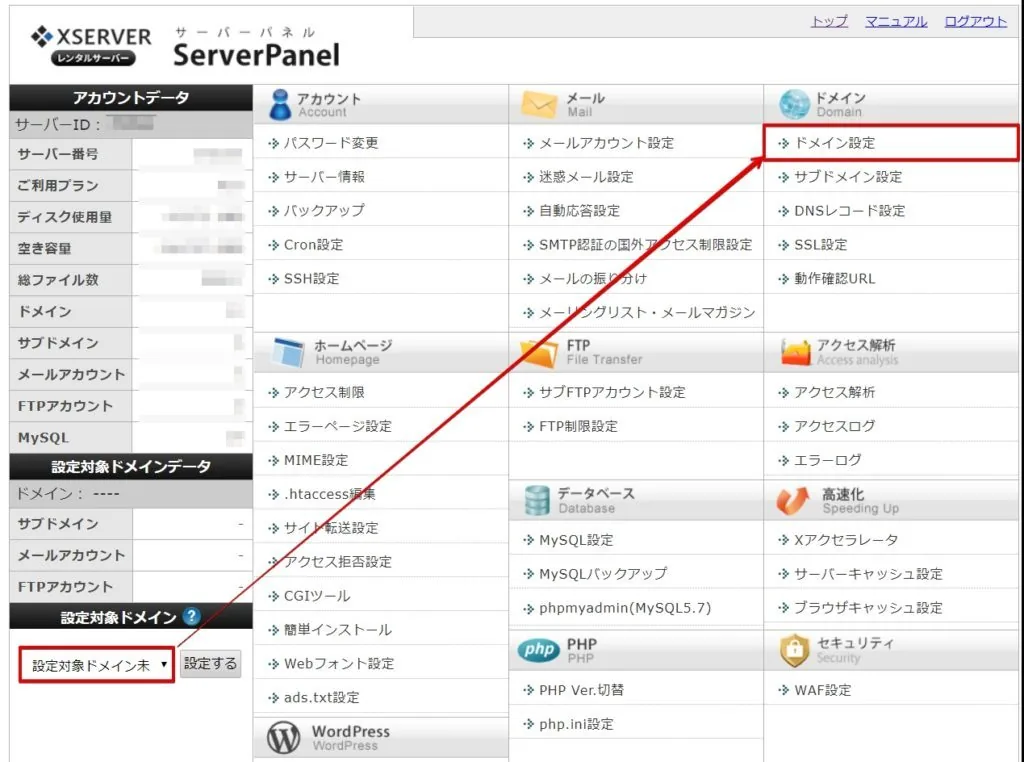Open MIME設定
The height and width of the screenshot is (762, 1024).
pos(315,460)
